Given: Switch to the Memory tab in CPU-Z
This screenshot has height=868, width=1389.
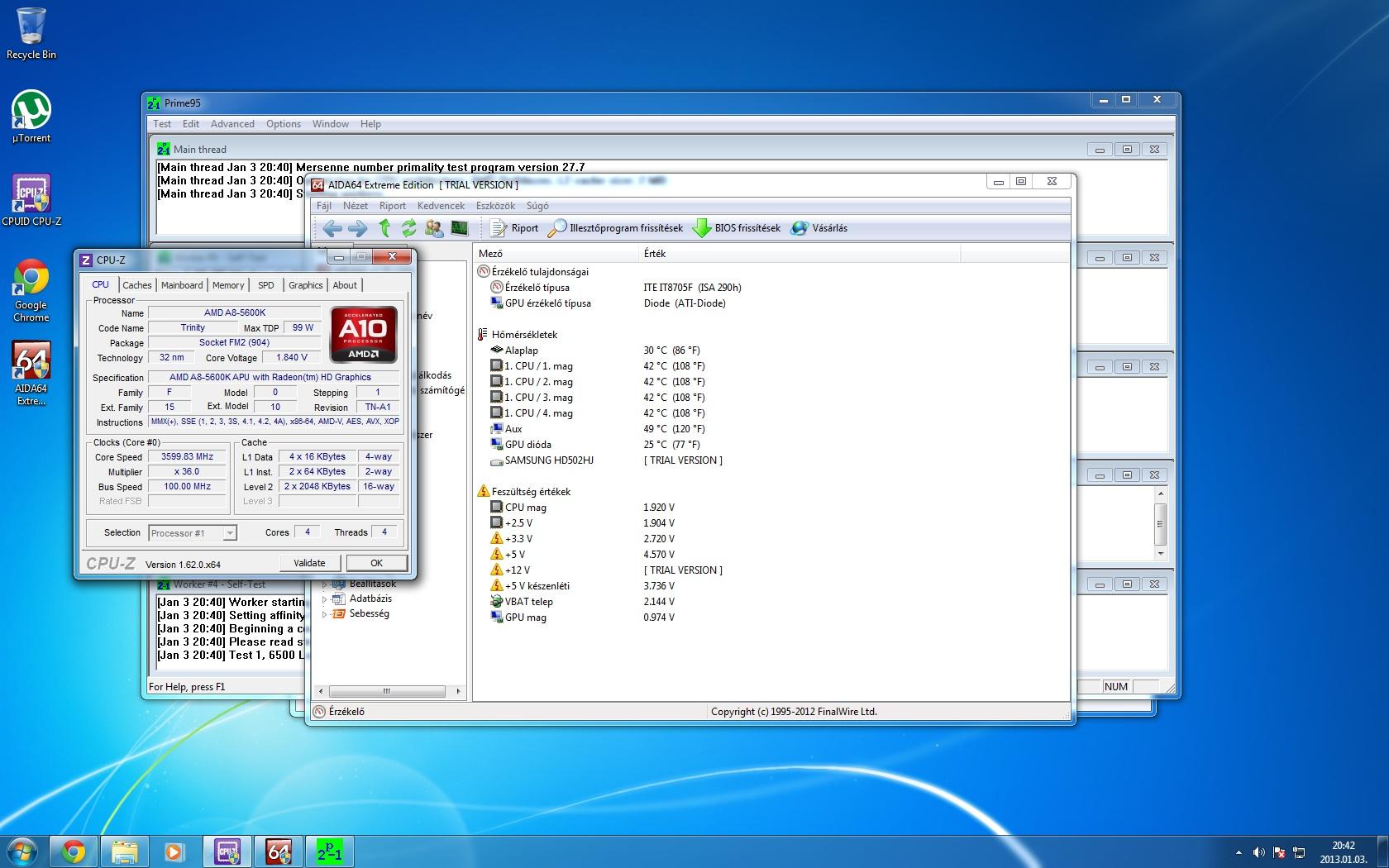Looking at the screenshot, I should [x=228, y=285].
